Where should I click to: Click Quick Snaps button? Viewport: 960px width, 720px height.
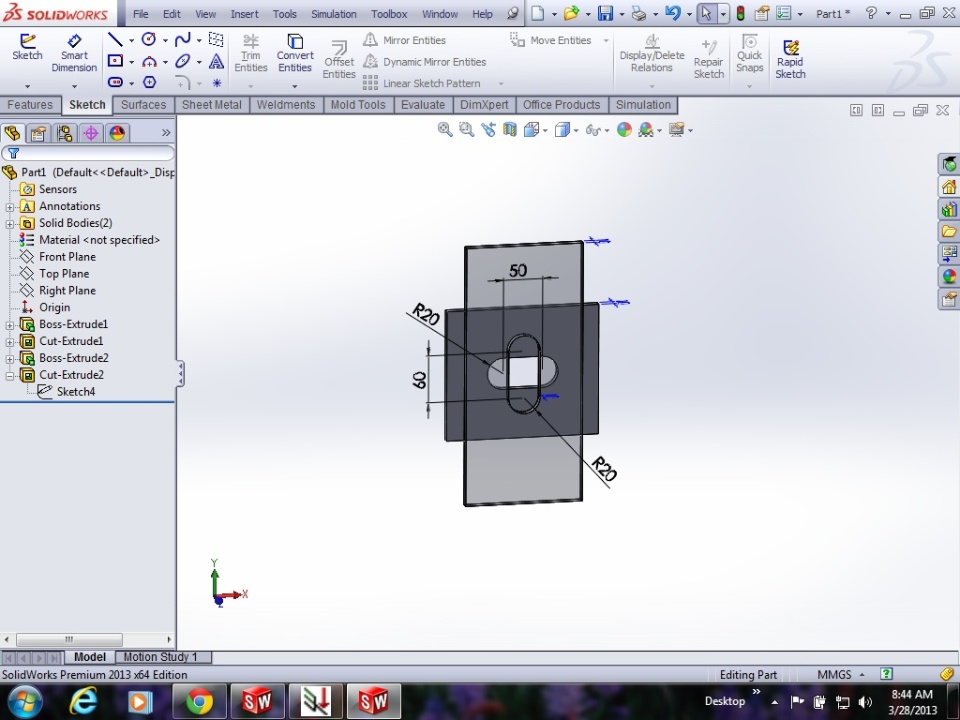[749, 53]
